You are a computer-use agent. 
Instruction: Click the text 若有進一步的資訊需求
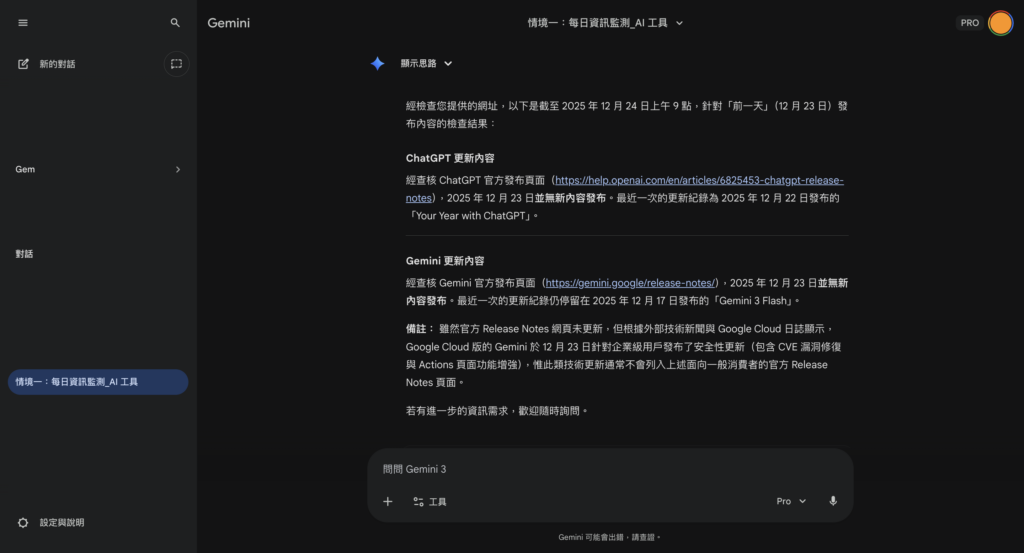tap(456, 411)
